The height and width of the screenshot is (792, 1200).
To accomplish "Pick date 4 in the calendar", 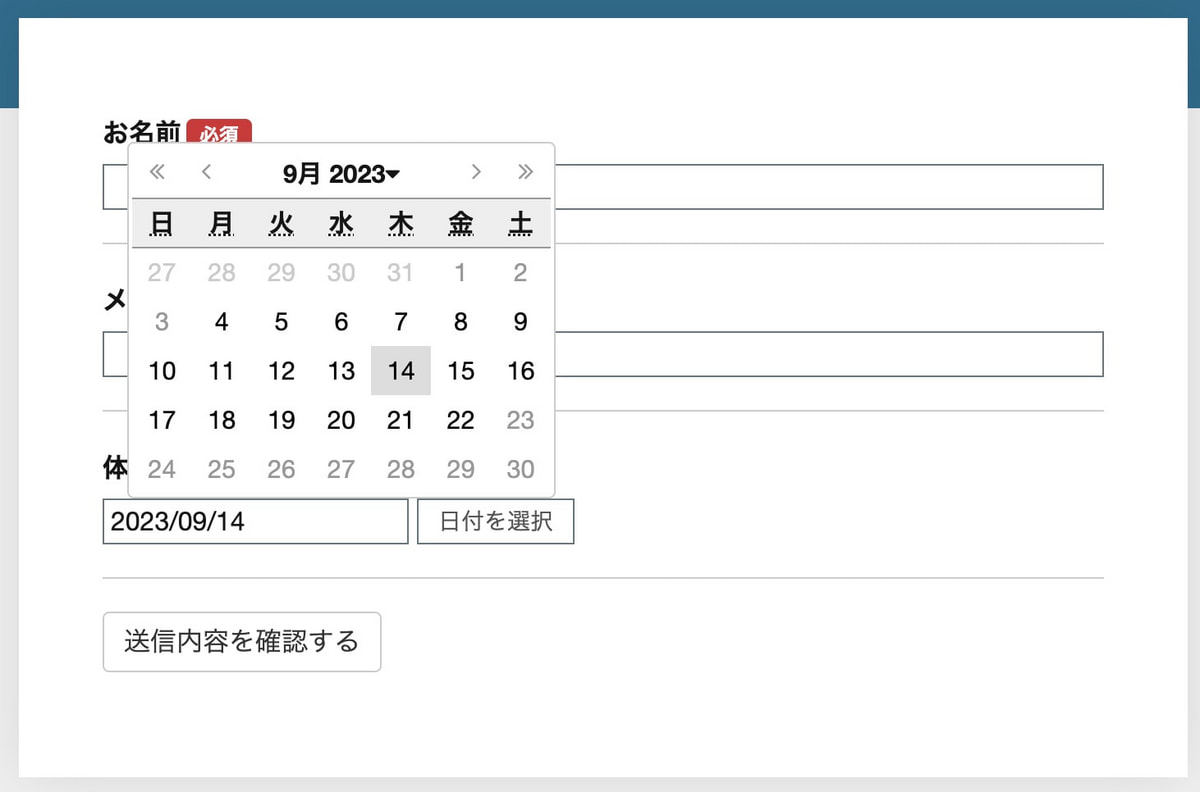I will point(221,322).
